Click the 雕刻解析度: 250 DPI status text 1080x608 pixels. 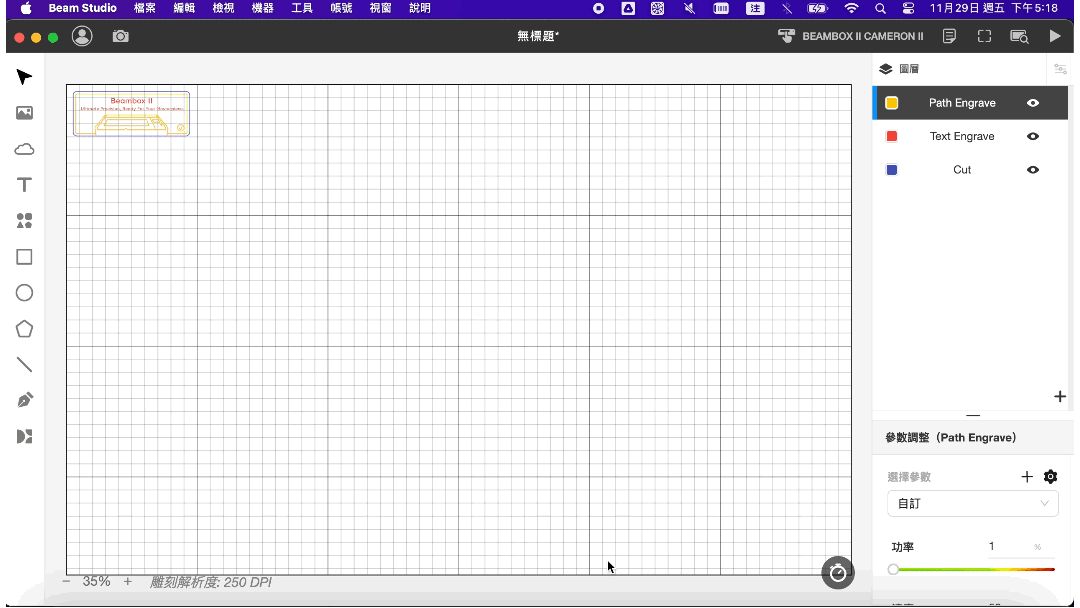pos(211,583)
